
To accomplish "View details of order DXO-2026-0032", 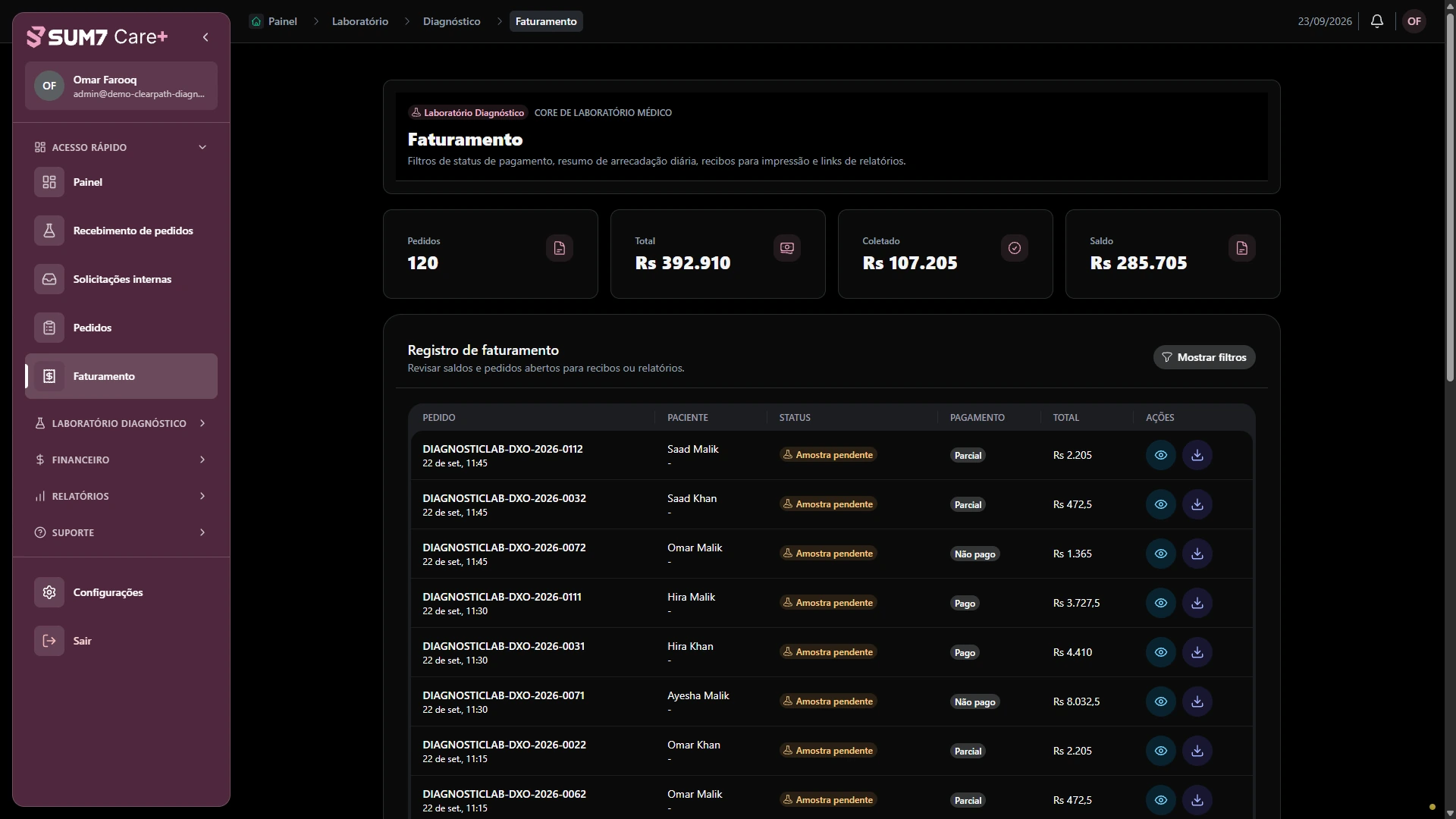I will click(x=1161, y=504).
